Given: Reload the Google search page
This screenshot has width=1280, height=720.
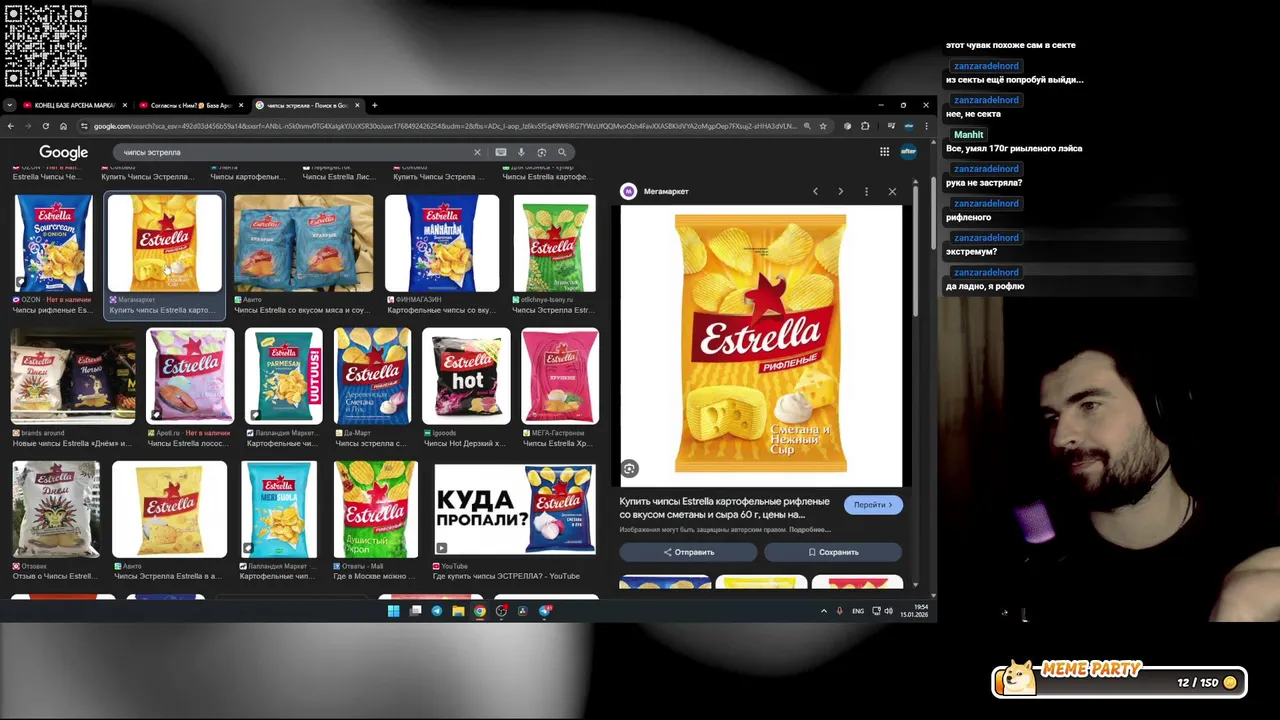Looking at the screenshot, I should 45,126.
